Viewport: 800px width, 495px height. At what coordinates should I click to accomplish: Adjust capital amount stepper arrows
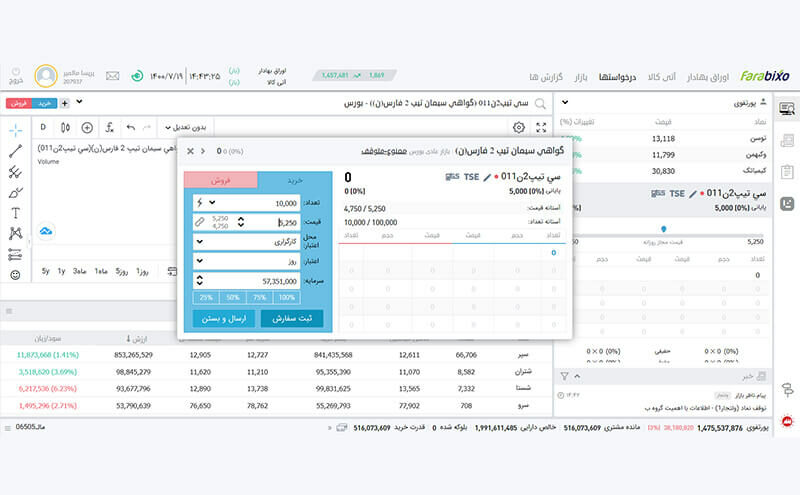pos(199,281)
